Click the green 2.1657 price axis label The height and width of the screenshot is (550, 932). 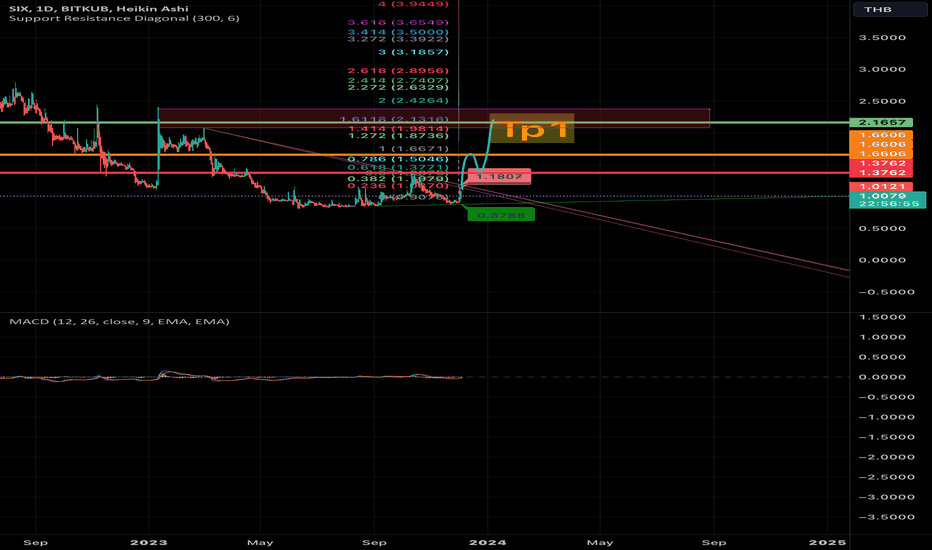[881, 122]
